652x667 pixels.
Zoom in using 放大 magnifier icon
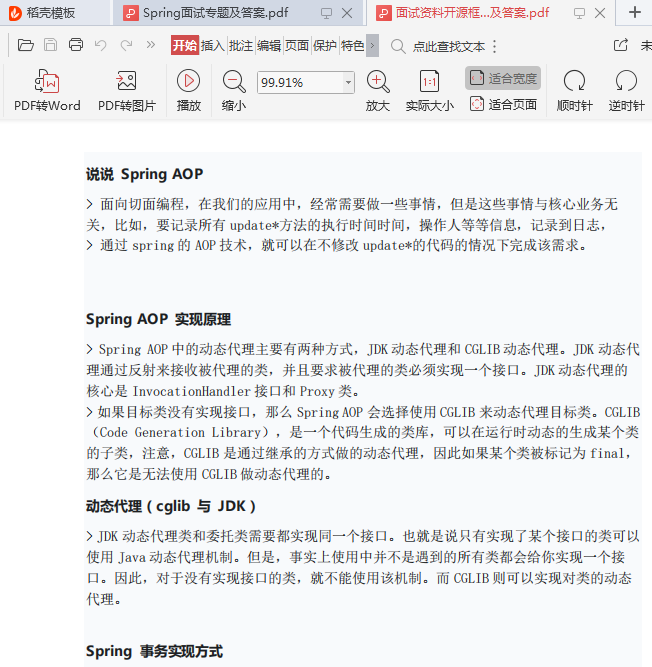tap(377, 83)
